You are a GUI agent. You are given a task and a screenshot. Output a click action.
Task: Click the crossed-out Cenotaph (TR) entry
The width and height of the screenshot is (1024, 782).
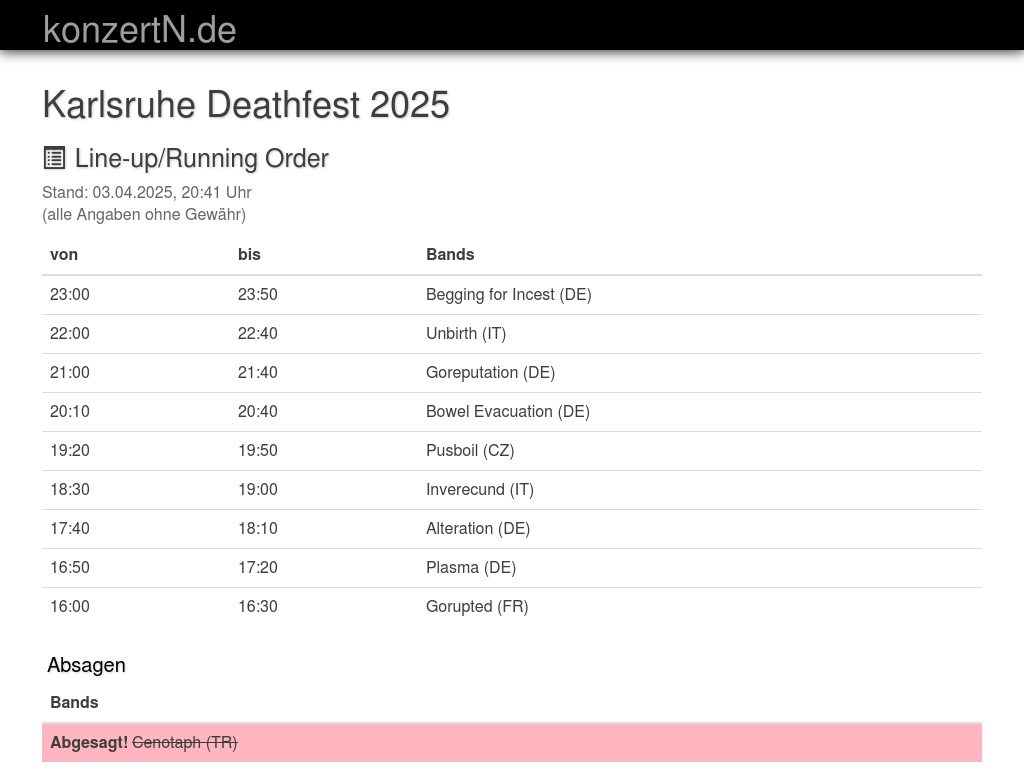(184, 742)
